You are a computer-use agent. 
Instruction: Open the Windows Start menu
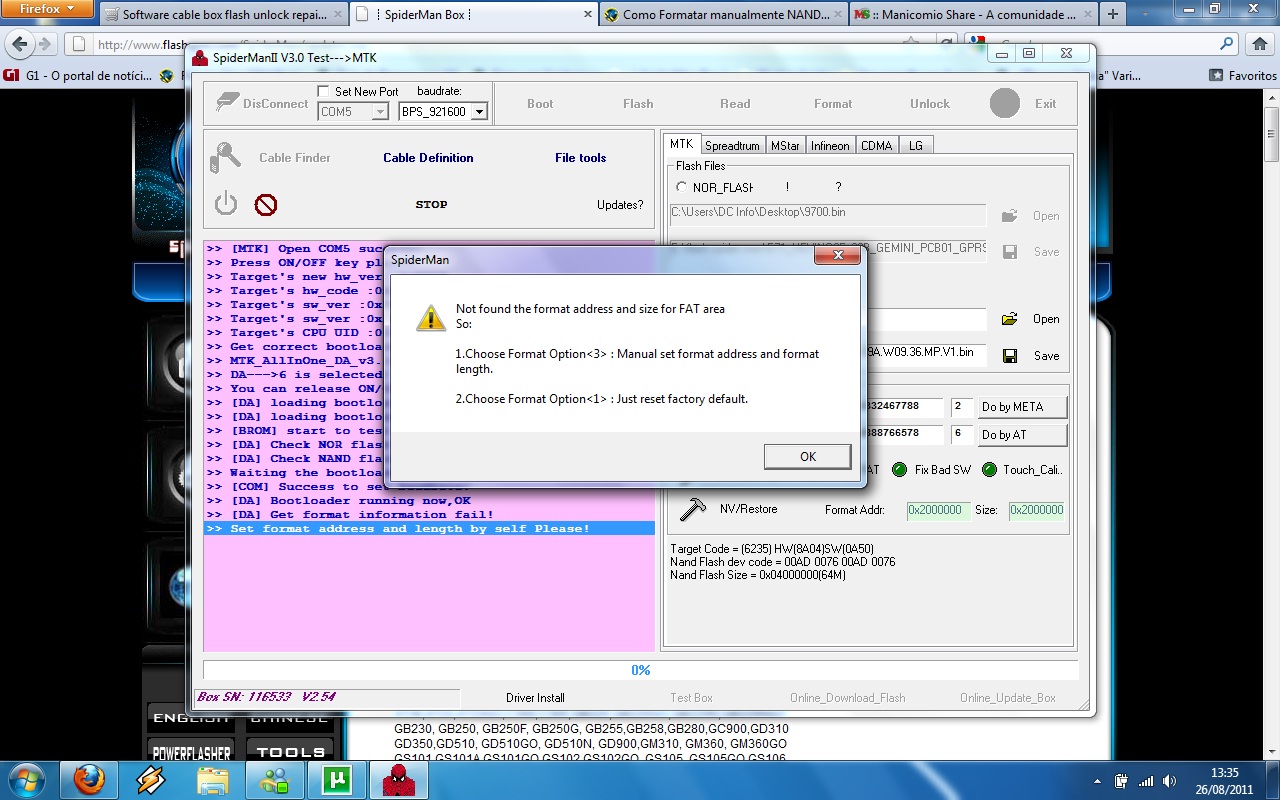27,779
